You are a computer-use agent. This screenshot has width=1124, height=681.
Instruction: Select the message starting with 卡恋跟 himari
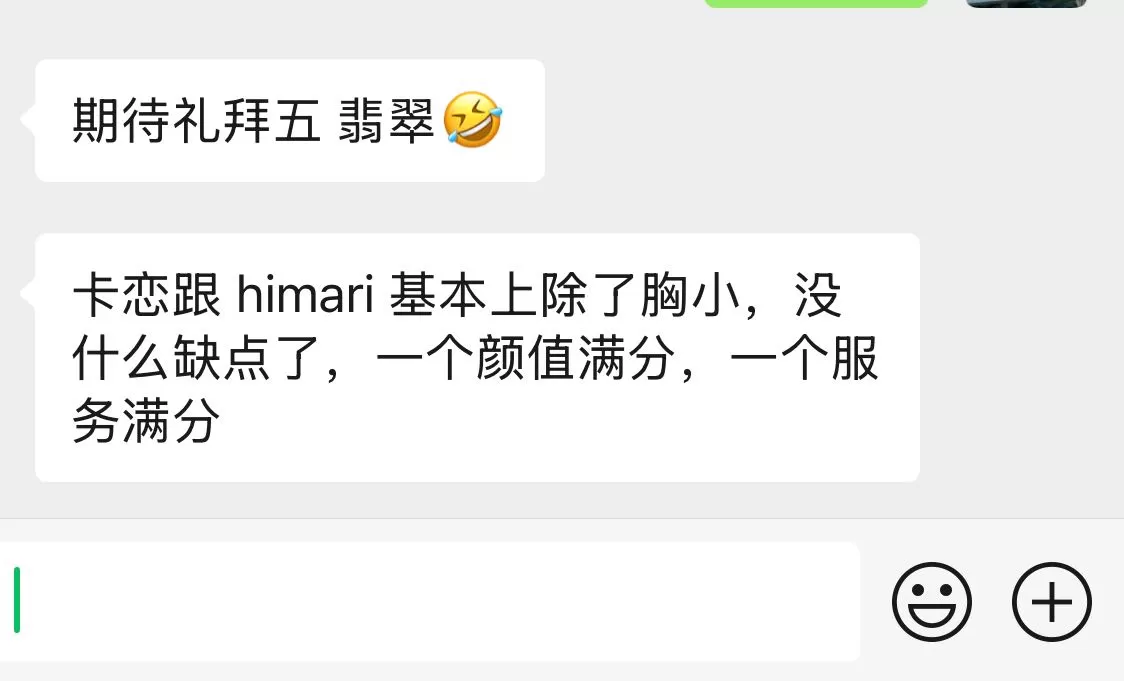pyautogui.click(x=477, y=357)
